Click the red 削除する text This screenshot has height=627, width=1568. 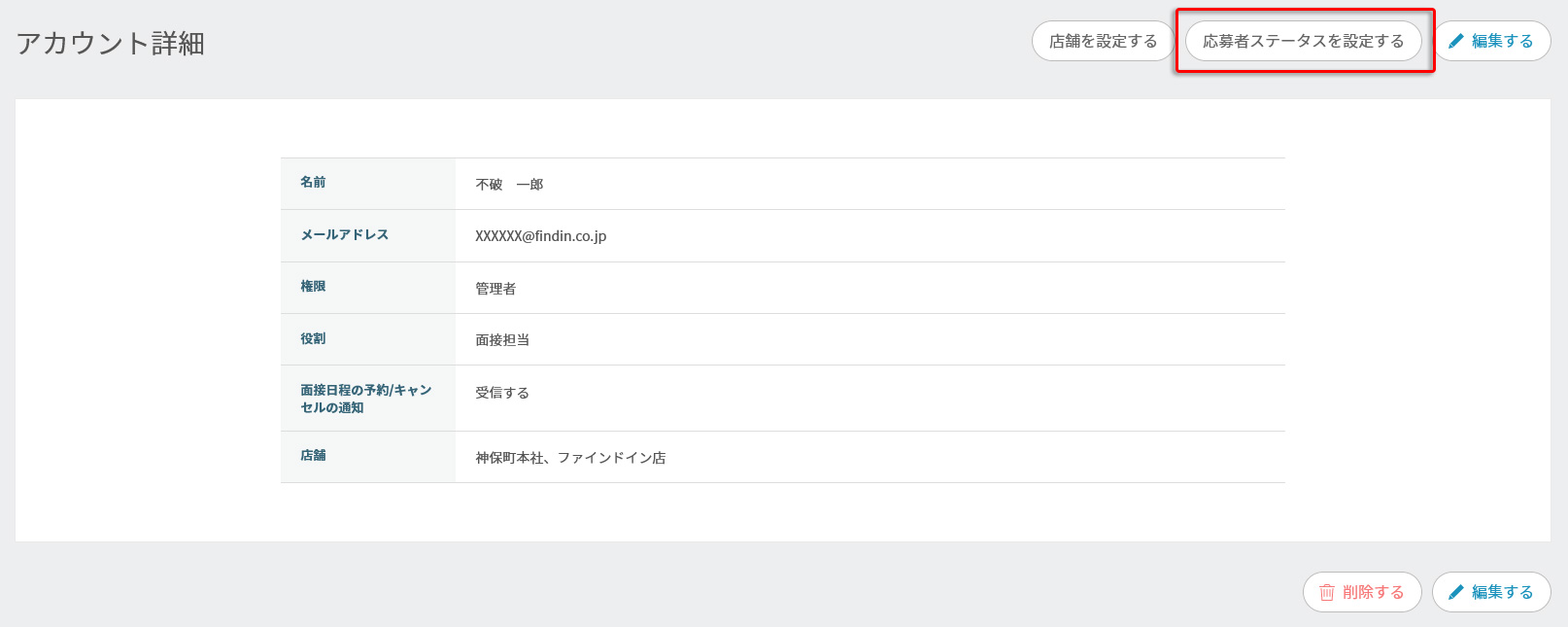(1373, 592)
